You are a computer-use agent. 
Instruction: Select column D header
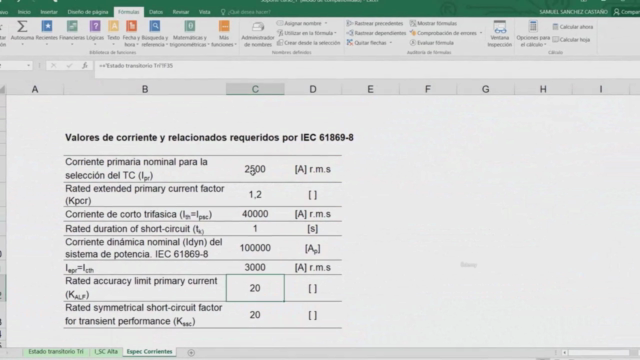point(313,89)
